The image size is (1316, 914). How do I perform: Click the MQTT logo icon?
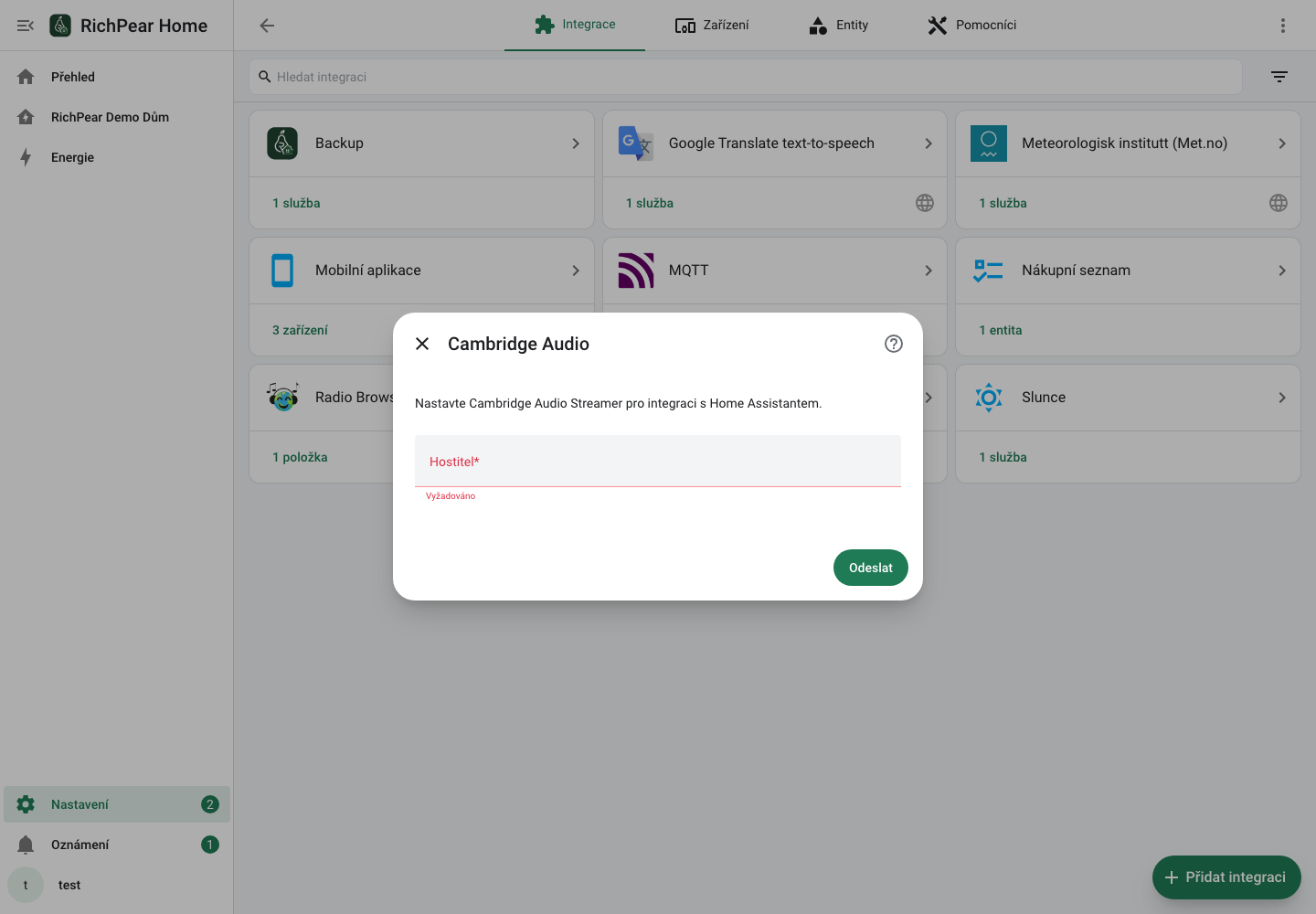click(636, 271)
